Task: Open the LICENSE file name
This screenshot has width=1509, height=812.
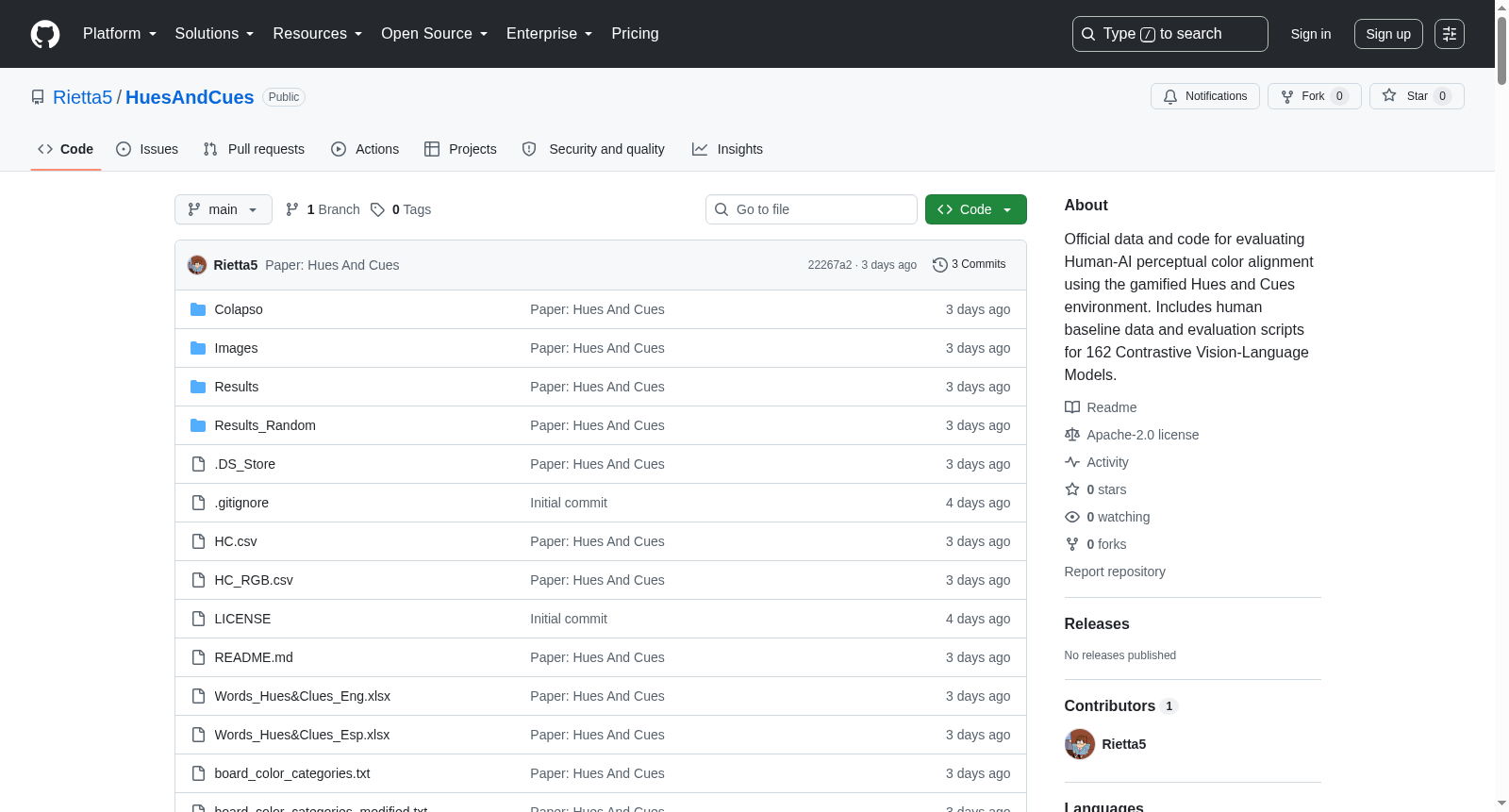Action: click(x=242, y=619)
